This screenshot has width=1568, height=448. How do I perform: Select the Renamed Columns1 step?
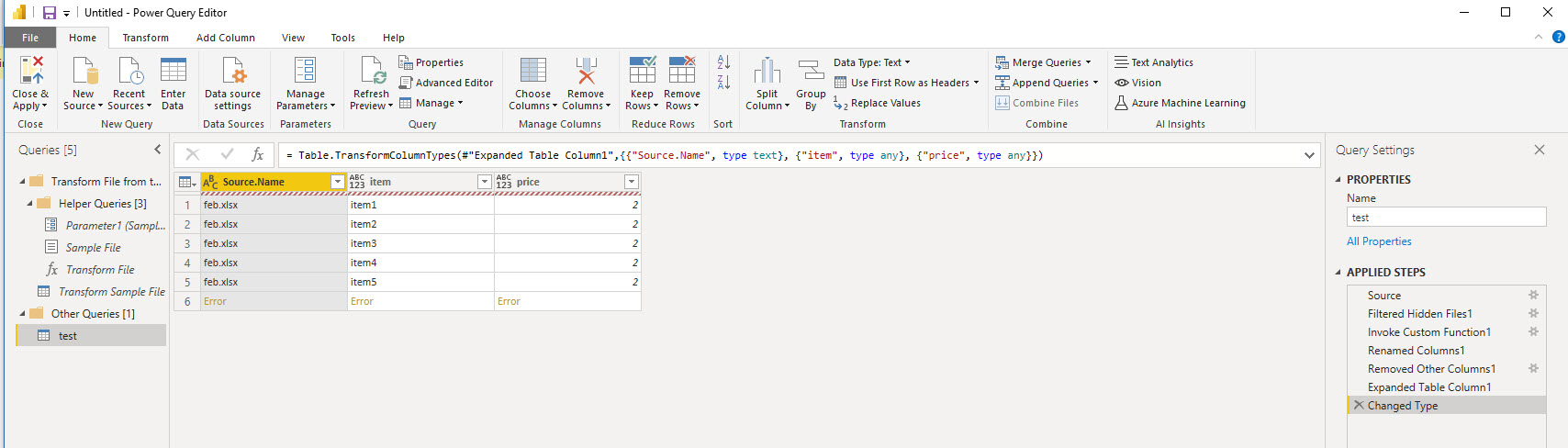click(x=1446, y=350)
